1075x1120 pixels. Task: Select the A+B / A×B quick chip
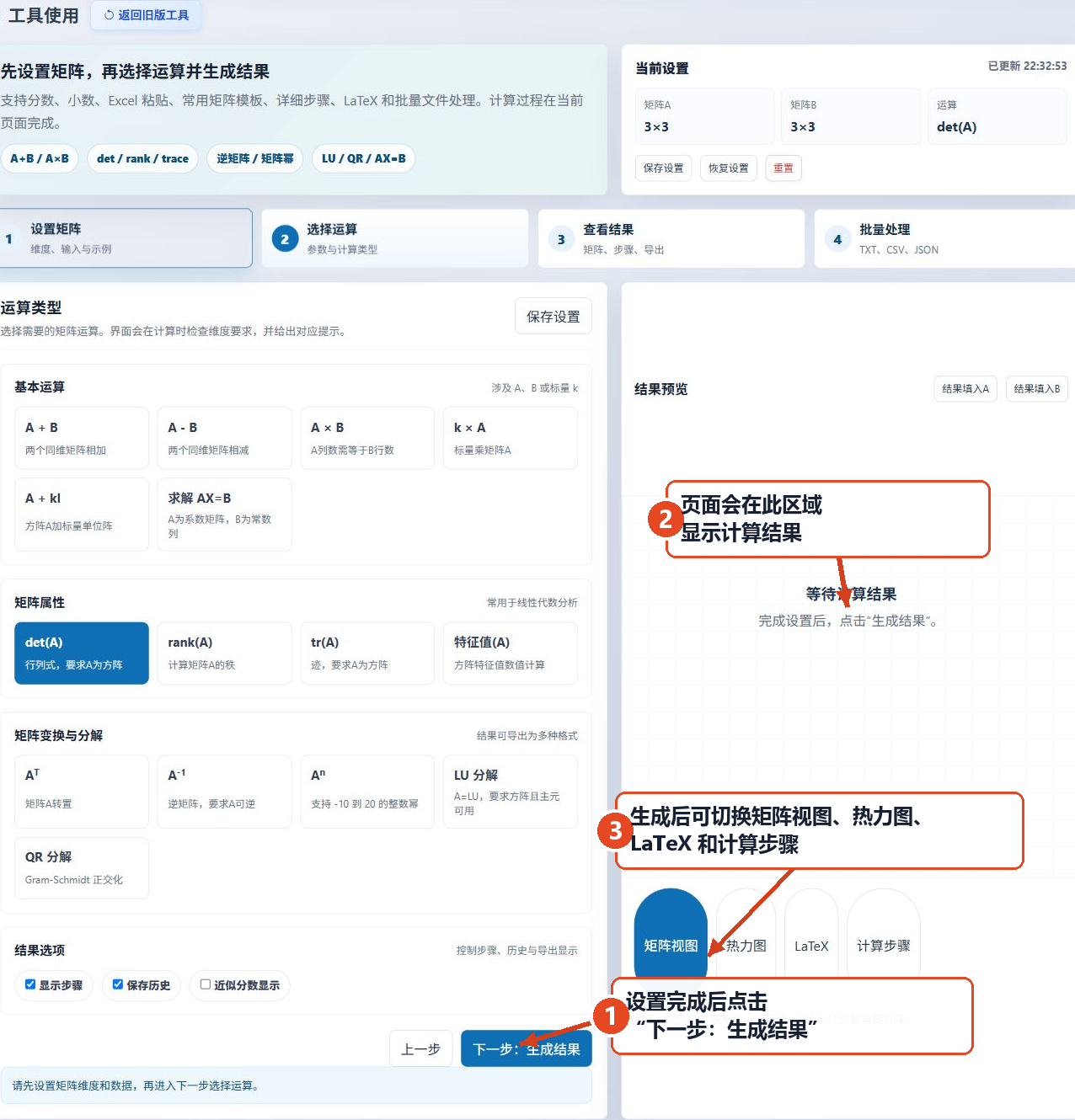coord(40,158)
